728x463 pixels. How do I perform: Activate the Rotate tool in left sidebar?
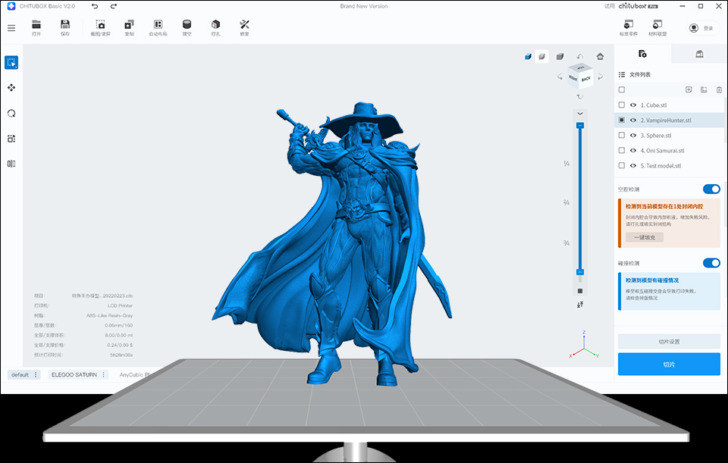click(12, 113)
